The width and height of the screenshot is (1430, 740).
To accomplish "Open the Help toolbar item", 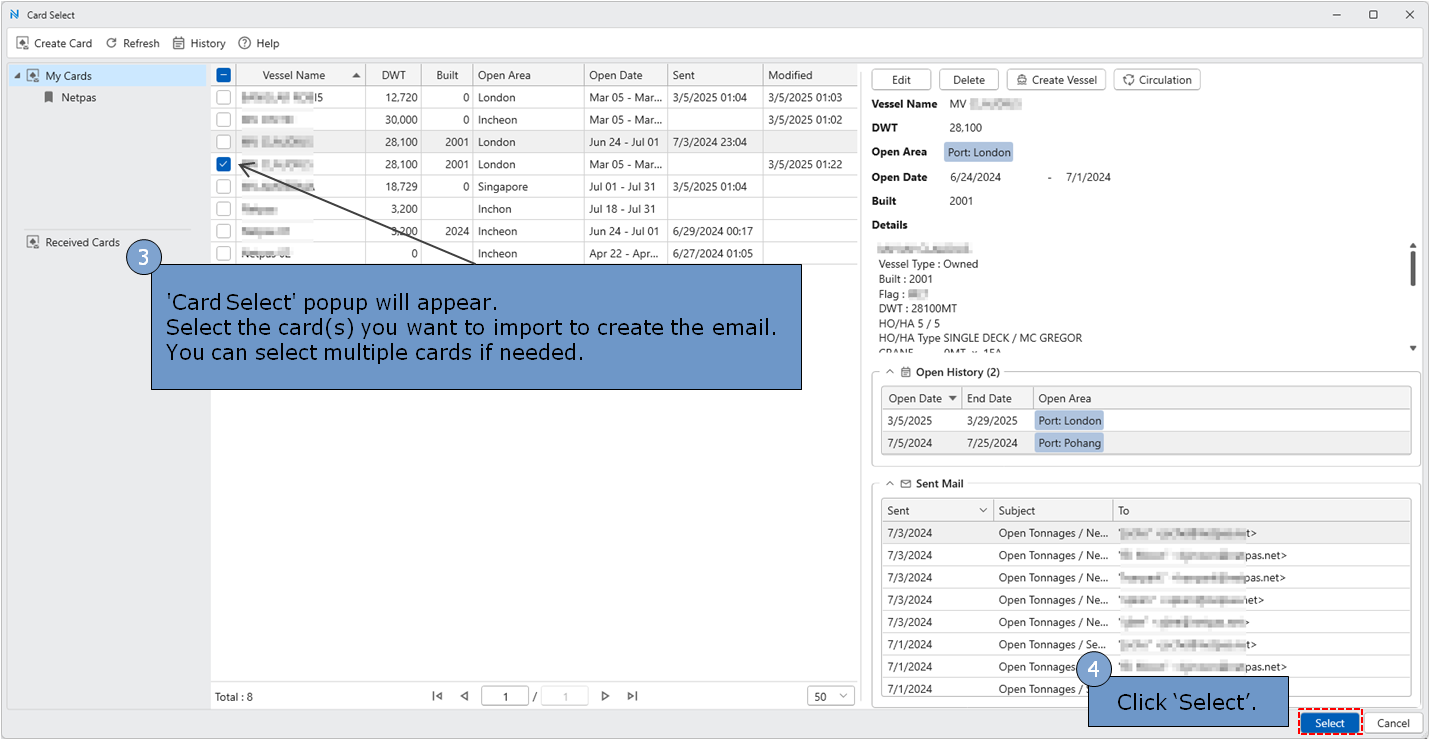I will [259, 43].
